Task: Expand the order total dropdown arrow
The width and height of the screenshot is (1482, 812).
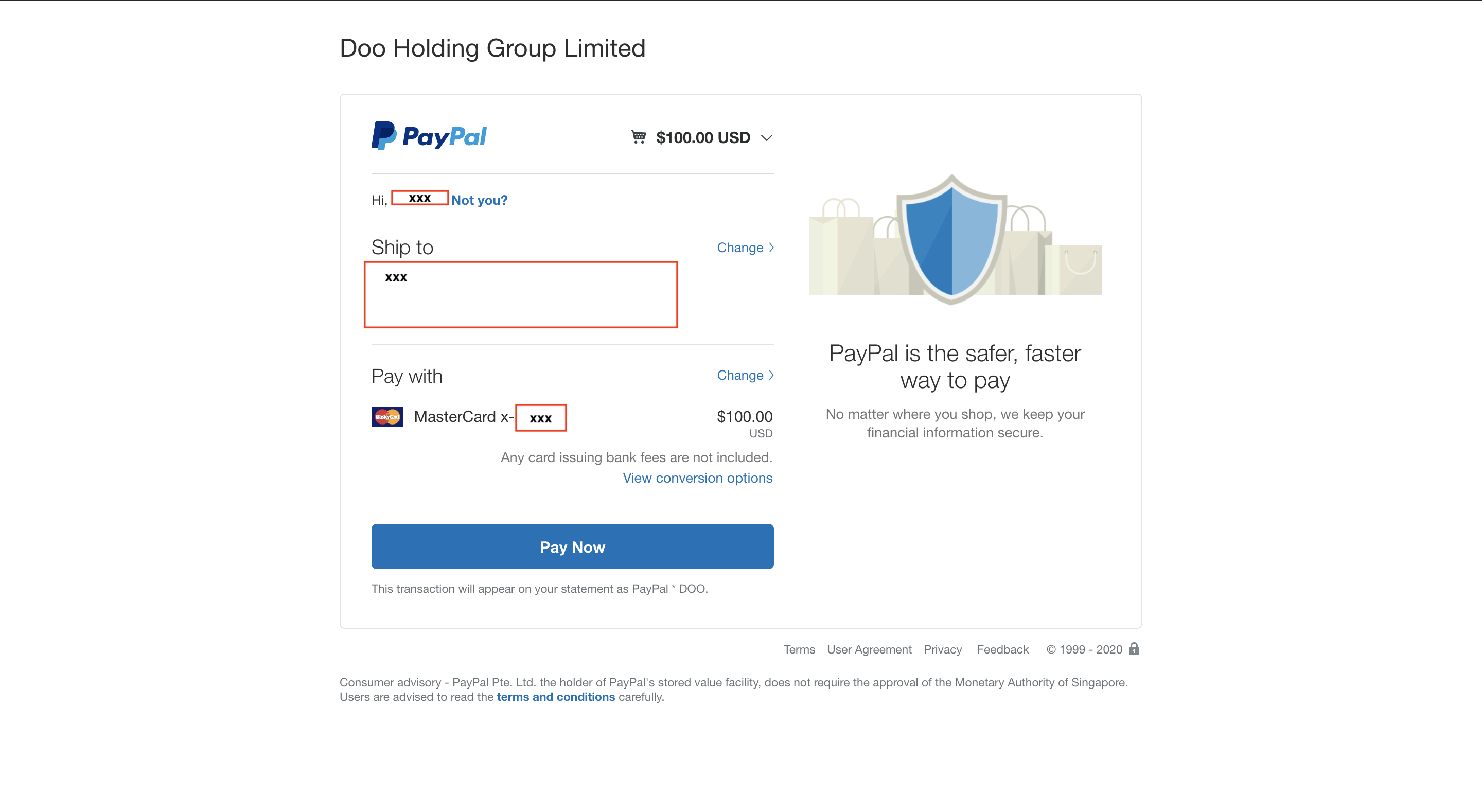Action: (766, 137)
